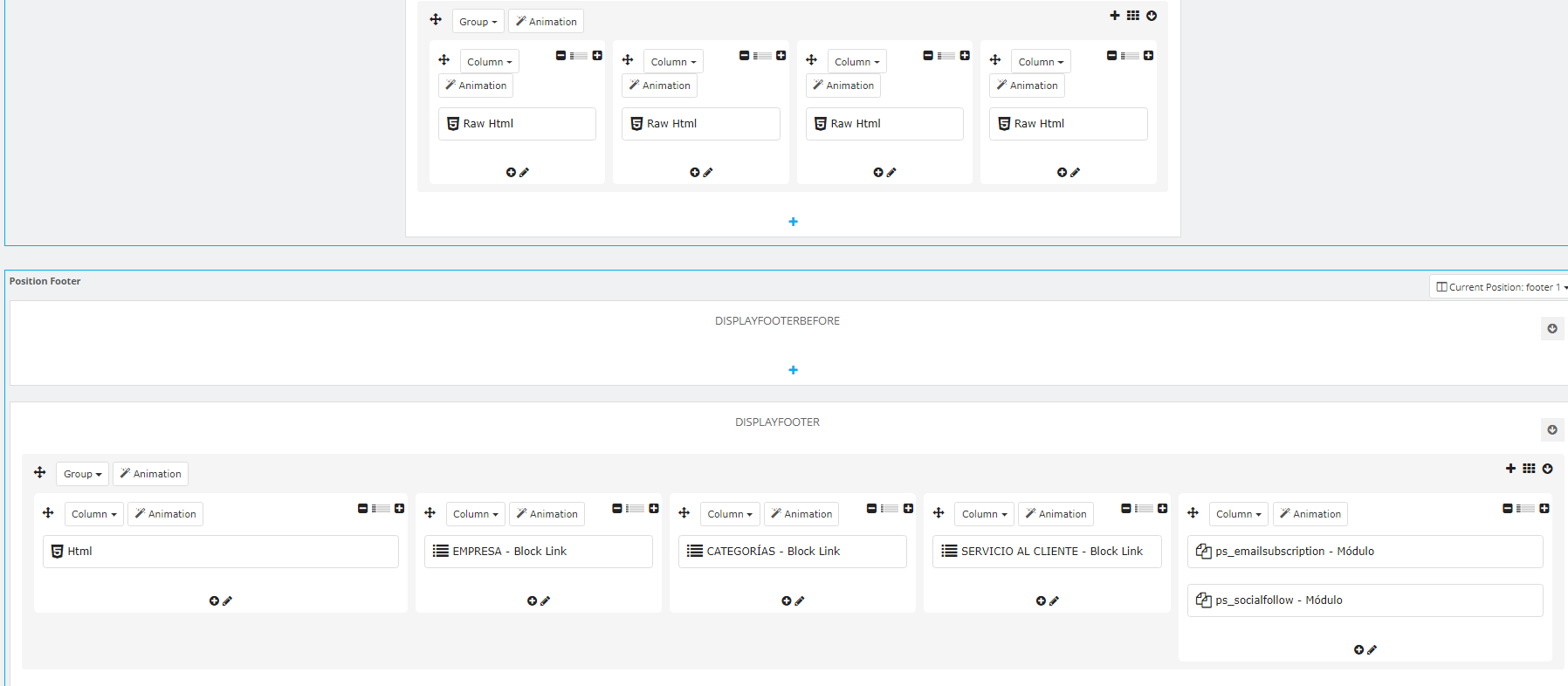Click Animation button in the Html column
The height and width of the screenshot is (686, 1568).
click(166, 514)
